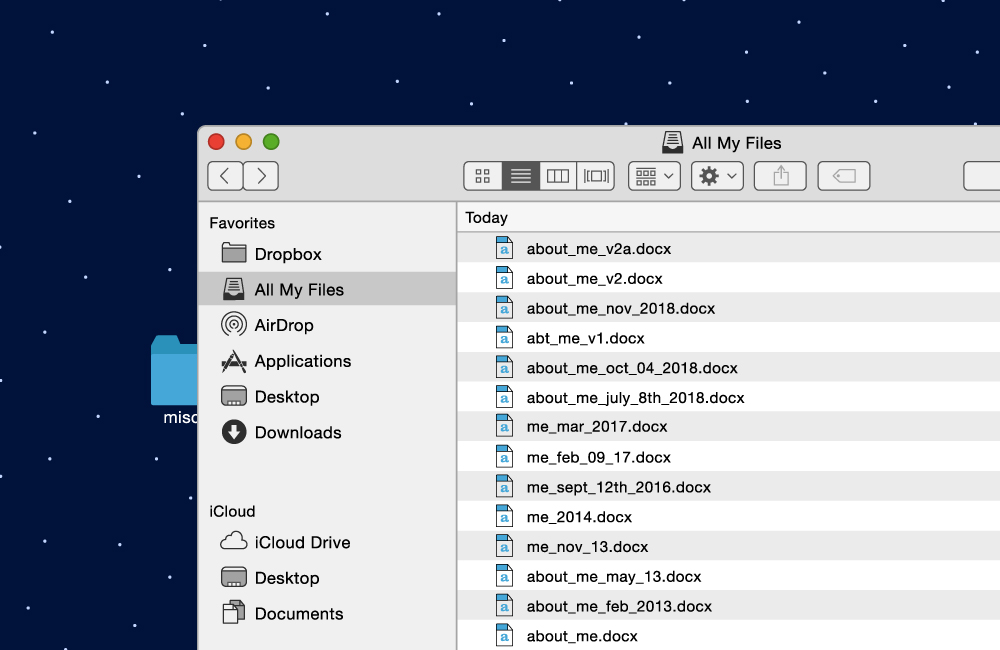
Task: Zoom the window with green button
Action: click(271, 142)
